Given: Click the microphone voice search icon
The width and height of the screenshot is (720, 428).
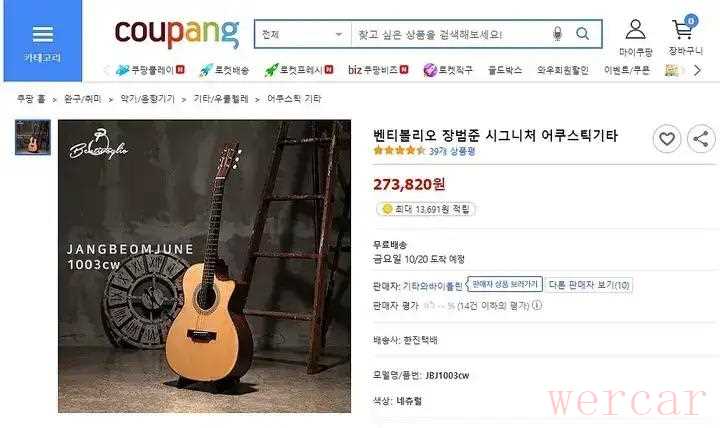Looking at the screenshot, I should (x=557, y=34).
